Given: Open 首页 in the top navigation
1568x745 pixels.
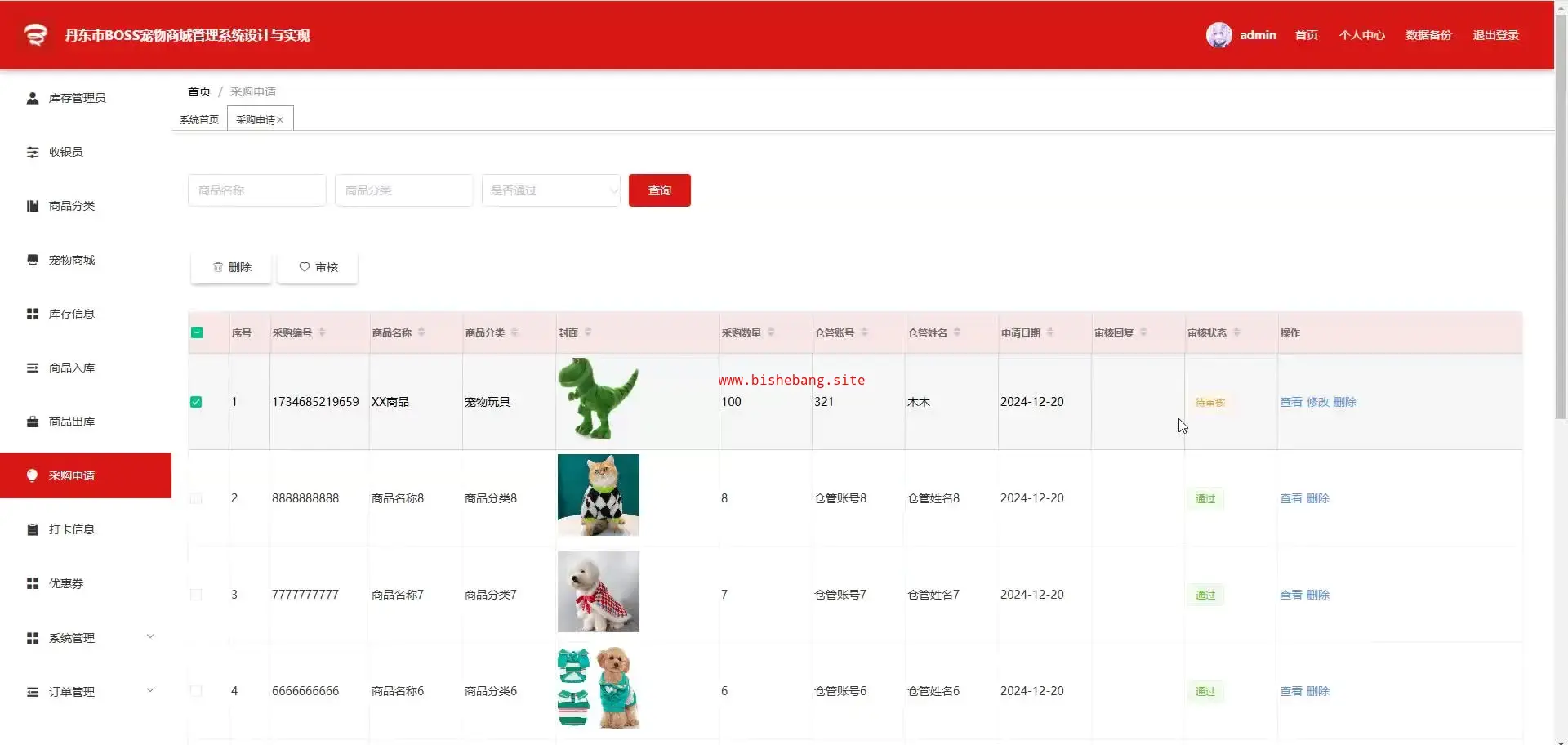Looking at the screenshot, I should coord(1307,35).
